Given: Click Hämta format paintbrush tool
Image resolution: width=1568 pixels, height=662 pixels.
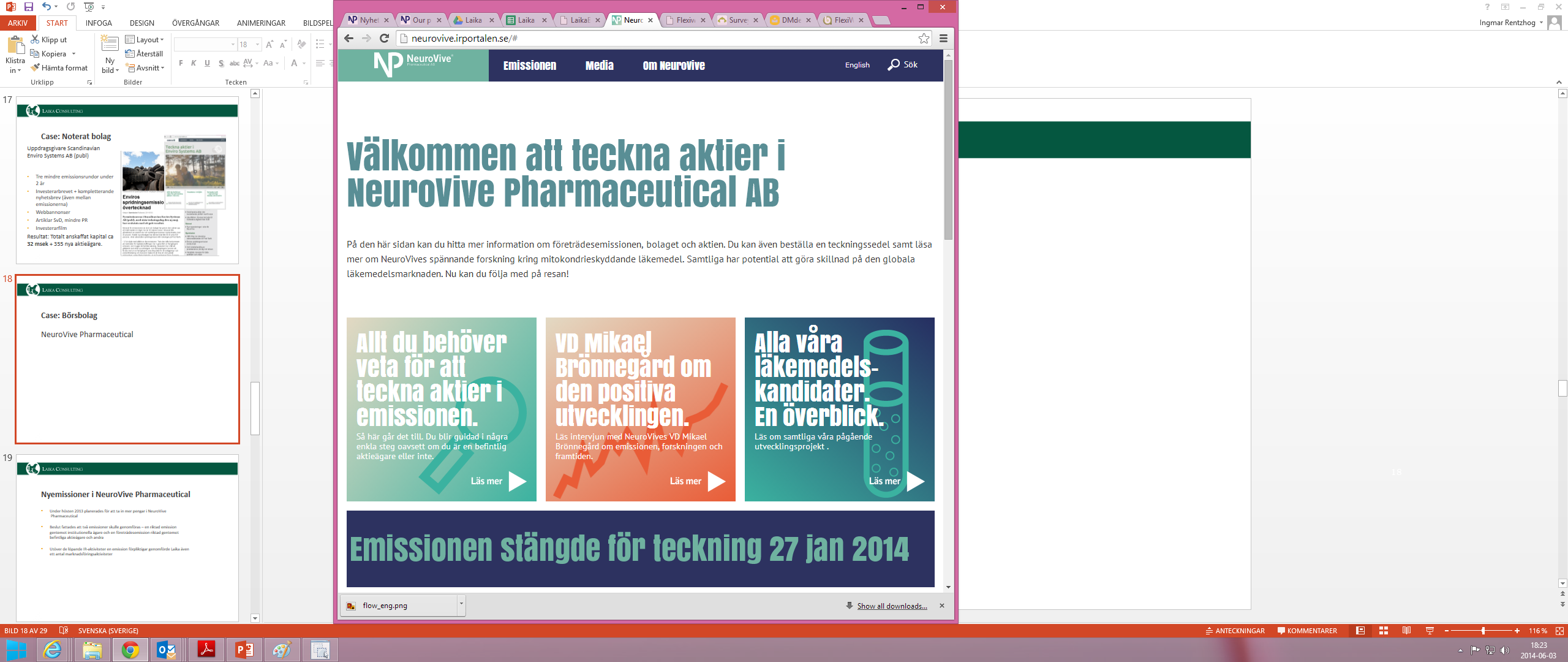Looking at the screenshot, I should point(59,68).
